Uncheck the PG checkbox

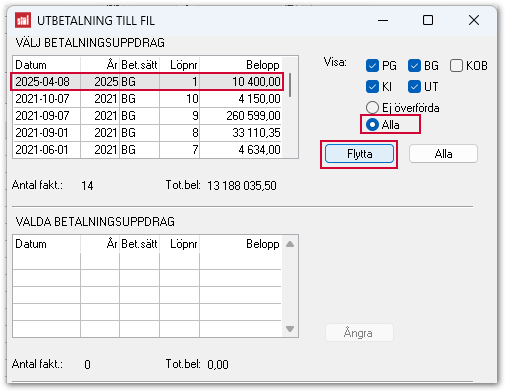tap(372, 66)
